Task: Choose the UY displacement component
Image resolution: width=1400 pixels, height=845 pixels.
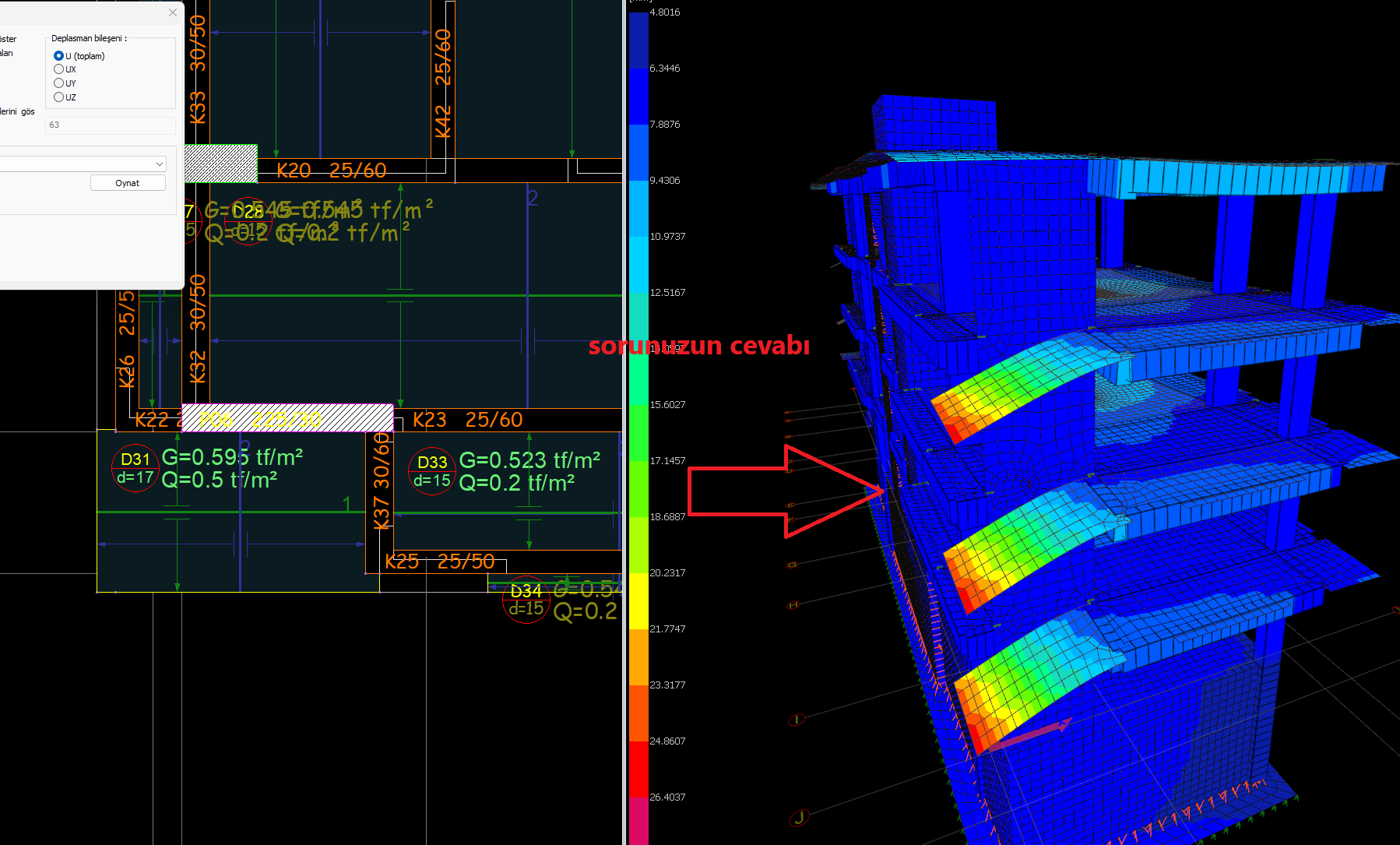Action: [x=58, y=83]
